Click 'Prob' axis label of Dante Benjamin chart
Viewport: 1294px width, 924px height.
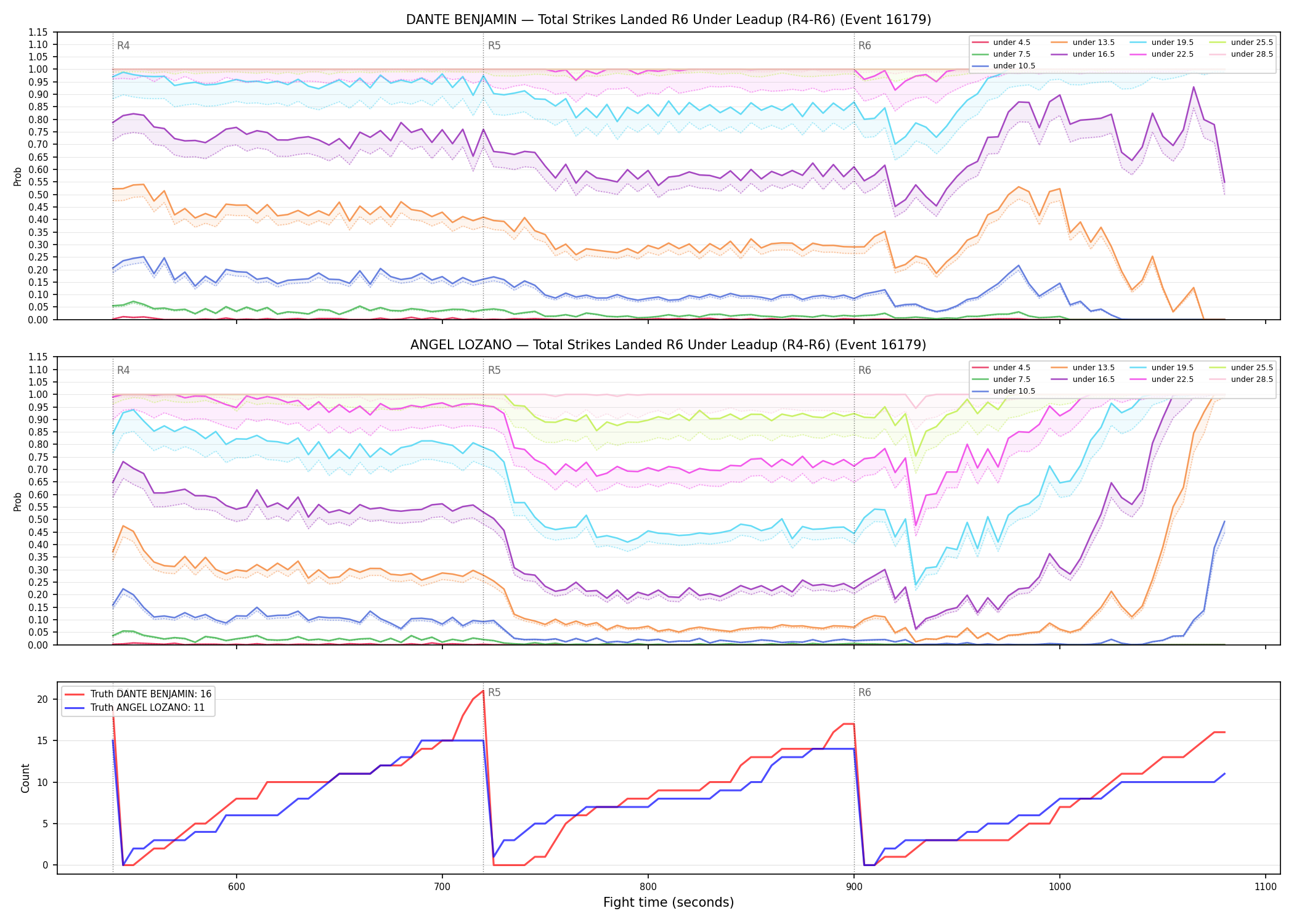click(x=18, y=176)
